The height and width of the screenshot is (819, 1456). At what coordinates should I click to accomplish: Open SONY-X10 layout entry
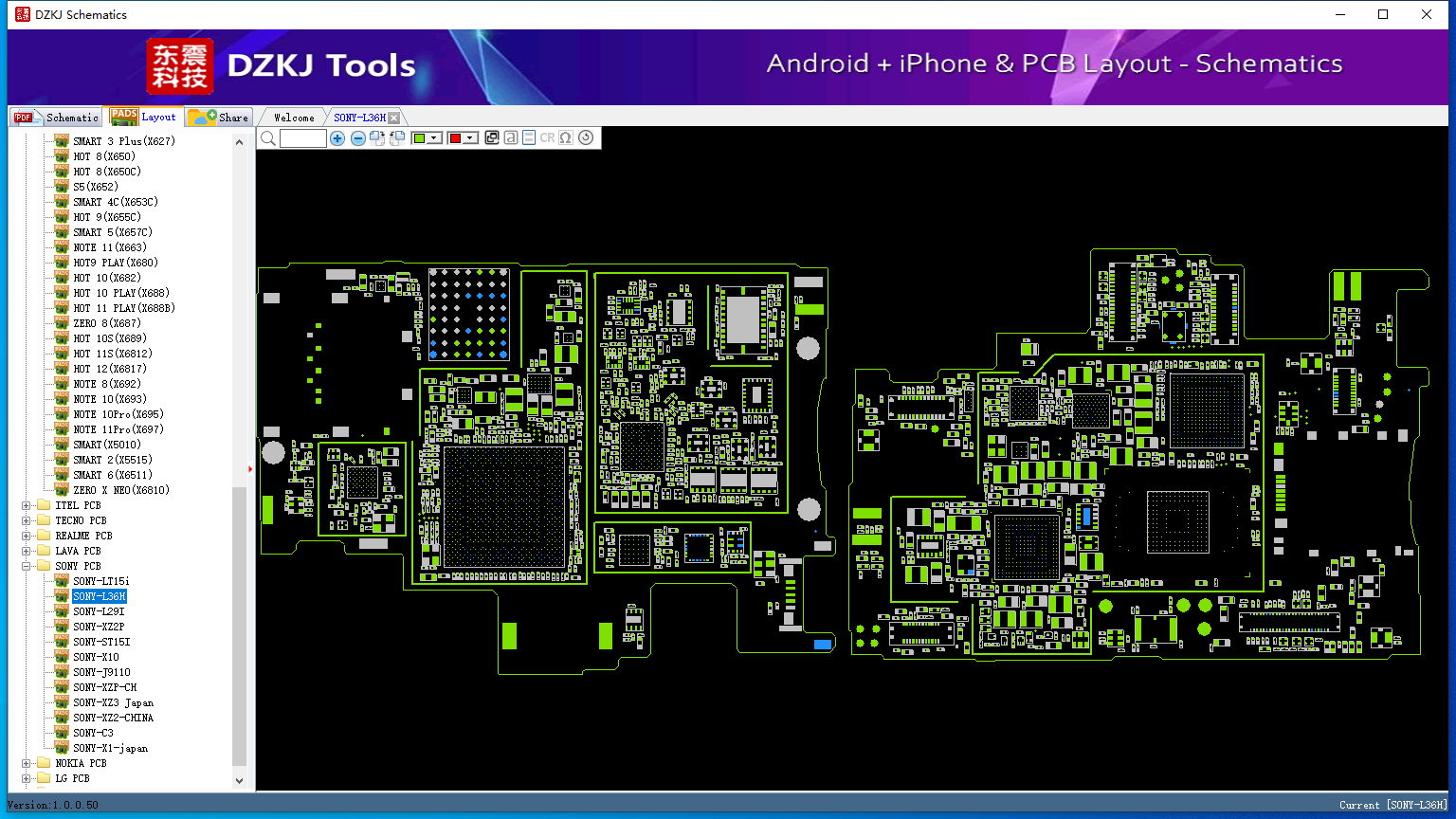tap(96, 657)
